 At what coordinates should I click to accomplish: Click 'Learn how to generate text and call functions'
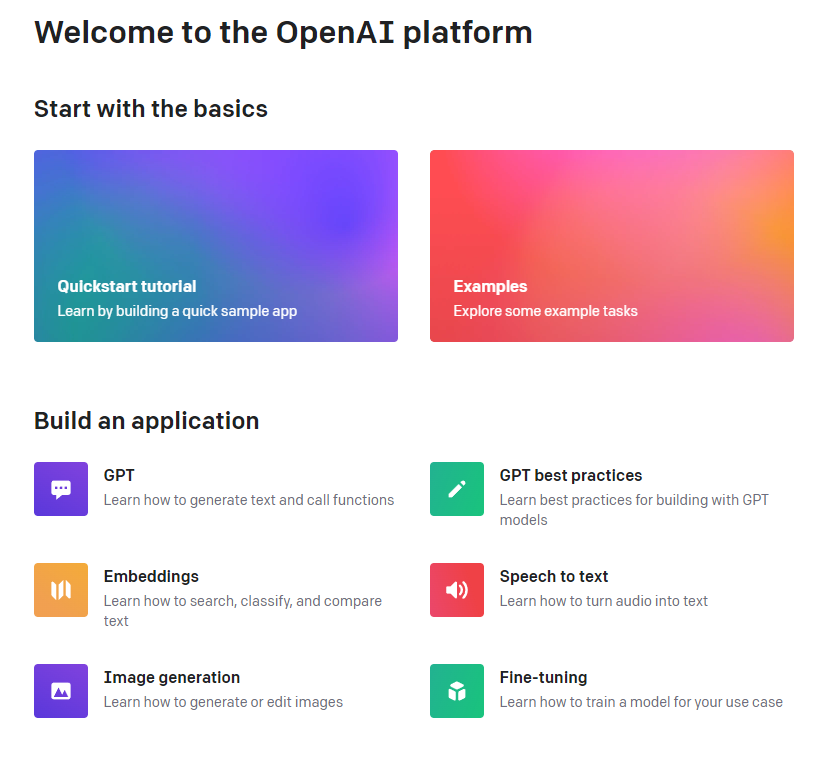point(249,500)
